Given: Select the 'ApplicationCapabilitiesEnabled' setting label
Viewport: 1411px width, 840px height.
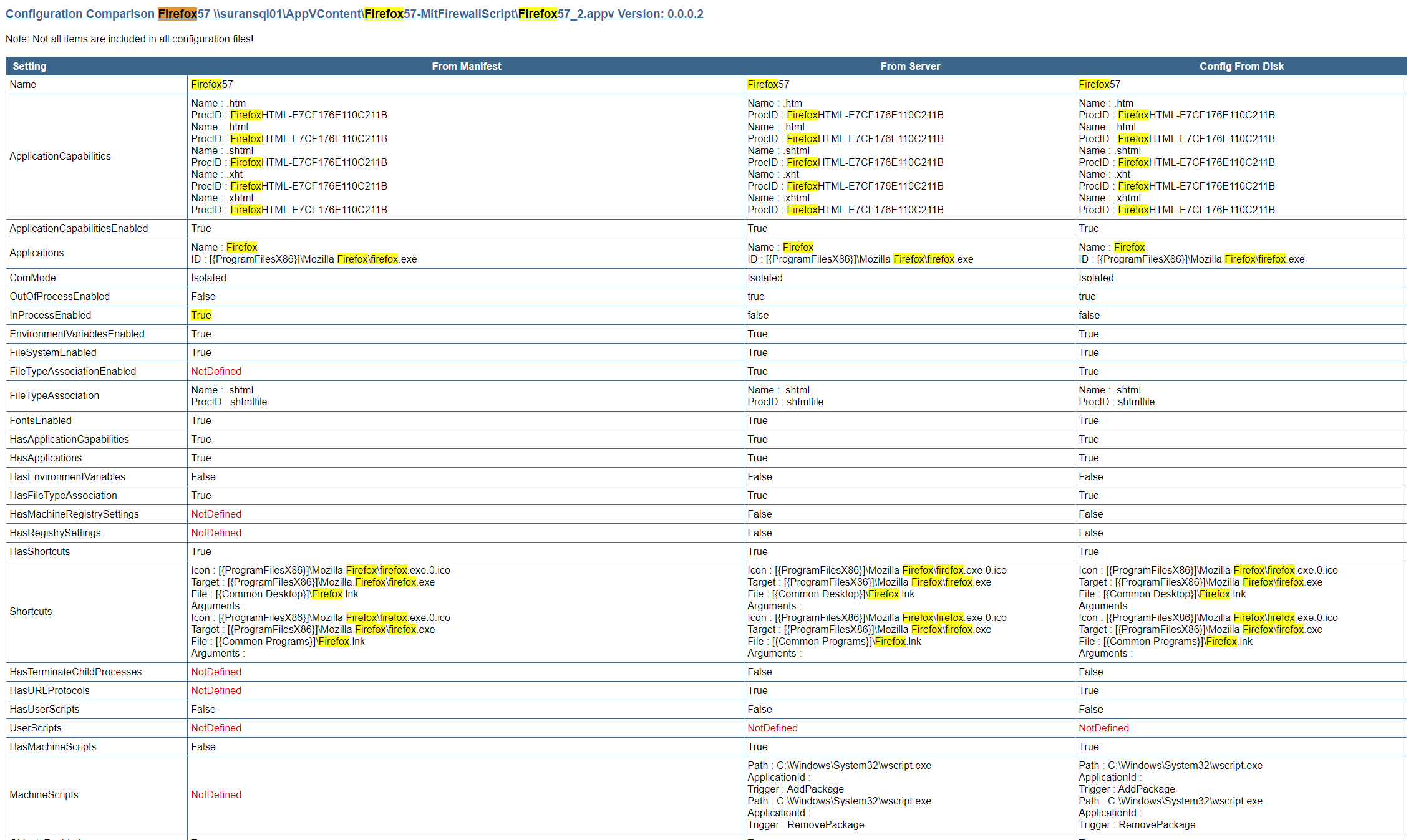Looking at the screenshot, I should tap(79, 228).
